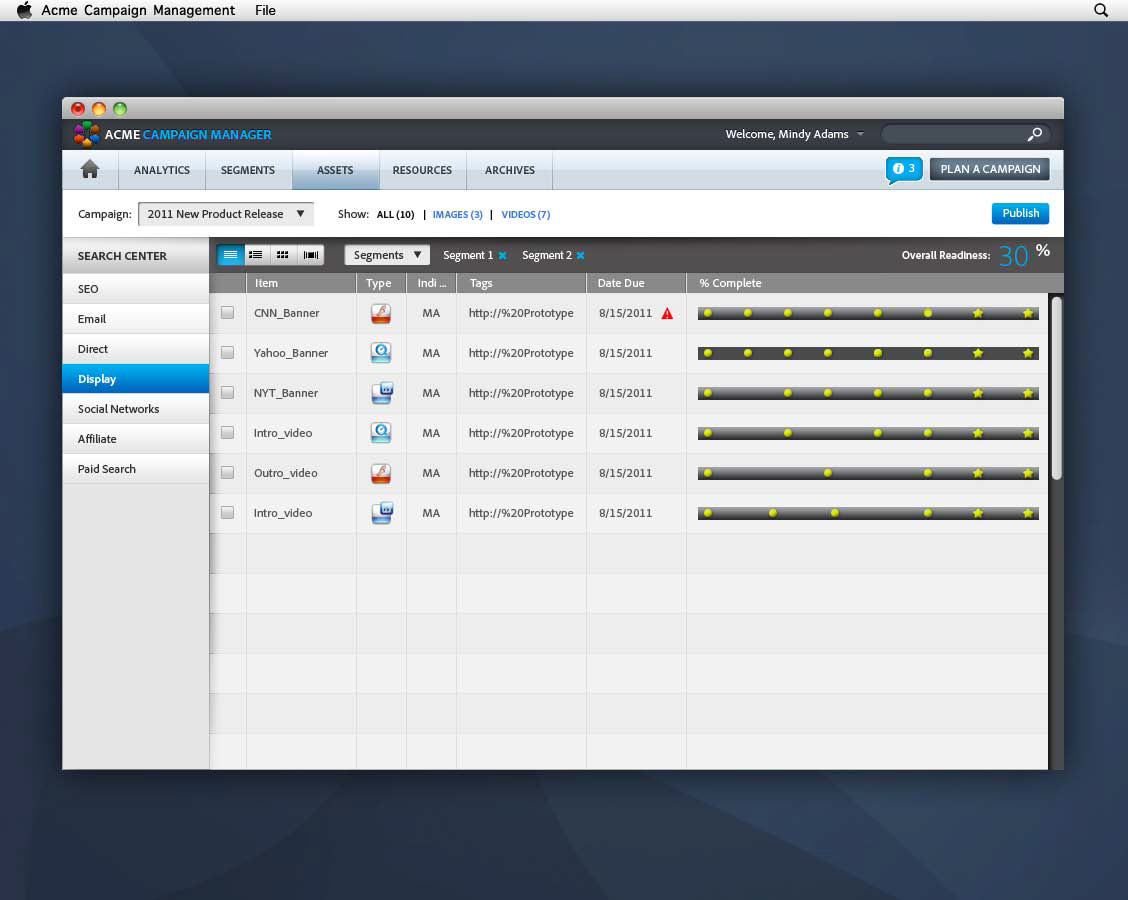
Task: Switch to filmstrip view icon
Action: pyautogui.click(x=311, y=255)
